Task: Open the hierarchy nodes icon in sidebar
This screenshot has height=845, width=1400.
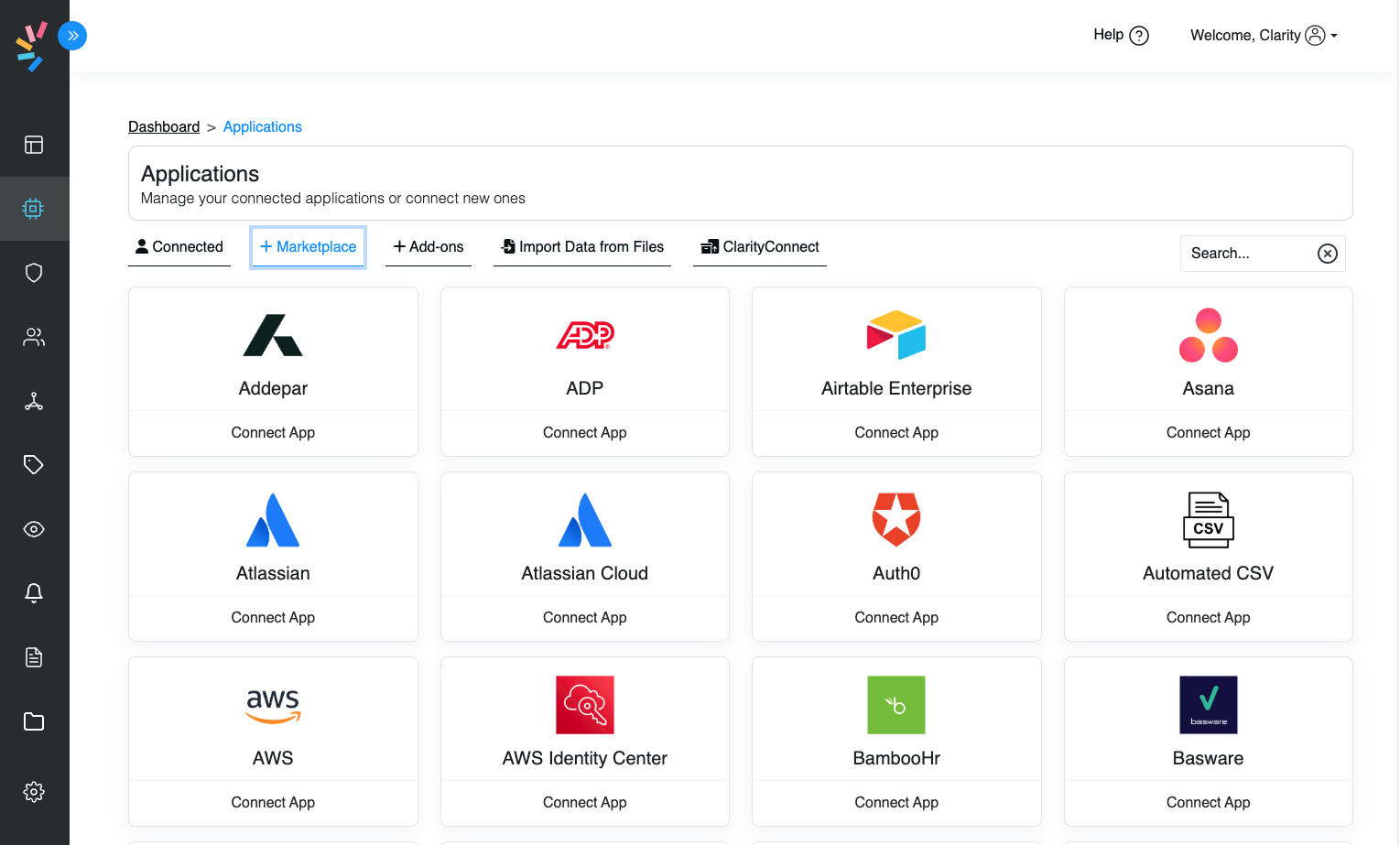Action: coord(34,401)
